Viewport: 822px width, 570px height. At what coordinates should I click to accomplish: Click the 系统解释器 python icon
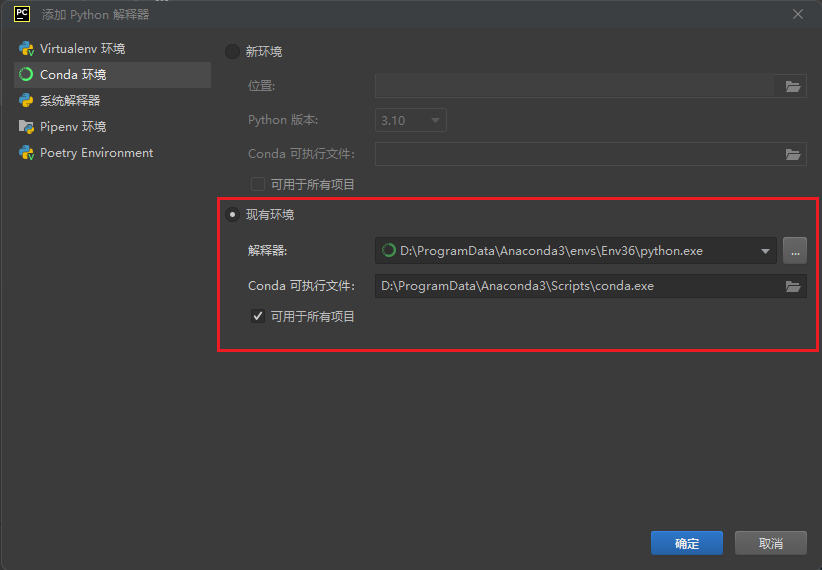(26, 100)
